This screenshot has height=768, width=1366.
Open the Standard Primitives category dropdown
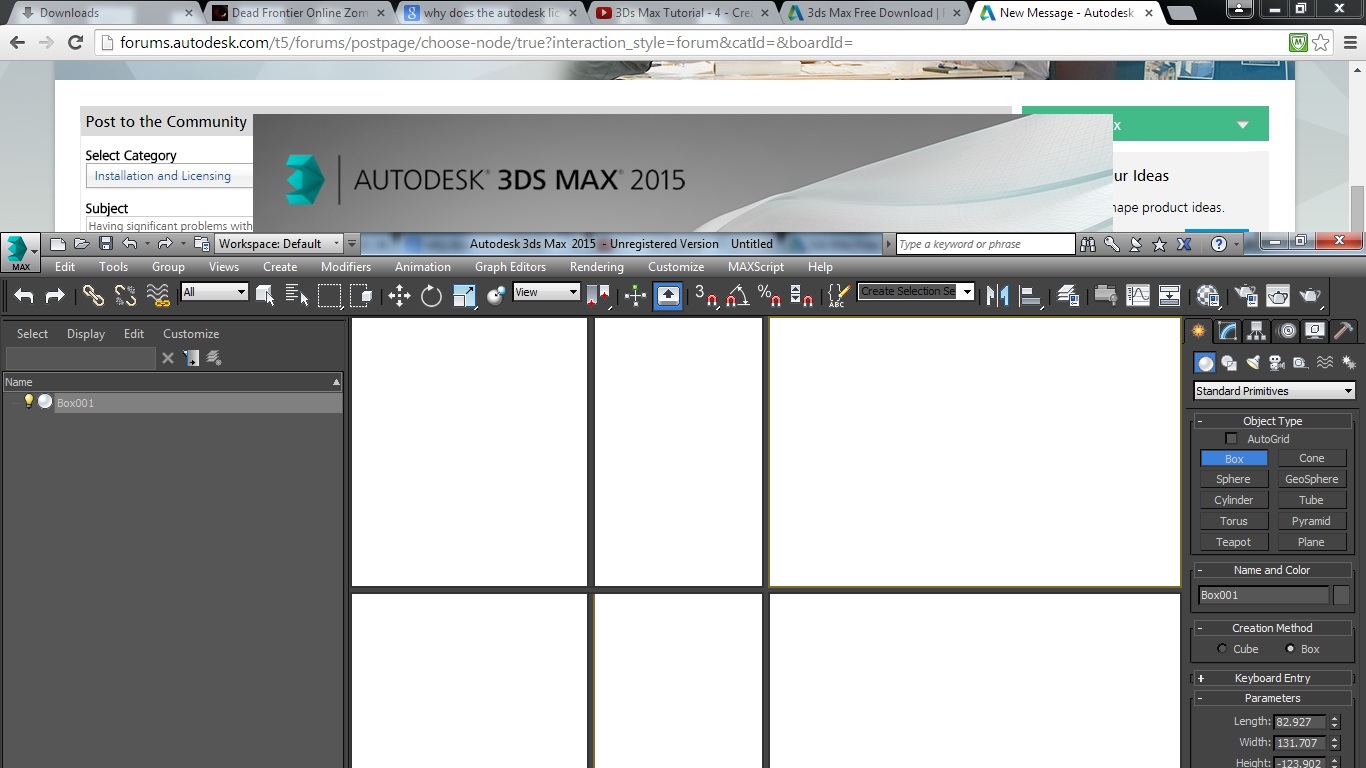click(x=1275, y=391)
